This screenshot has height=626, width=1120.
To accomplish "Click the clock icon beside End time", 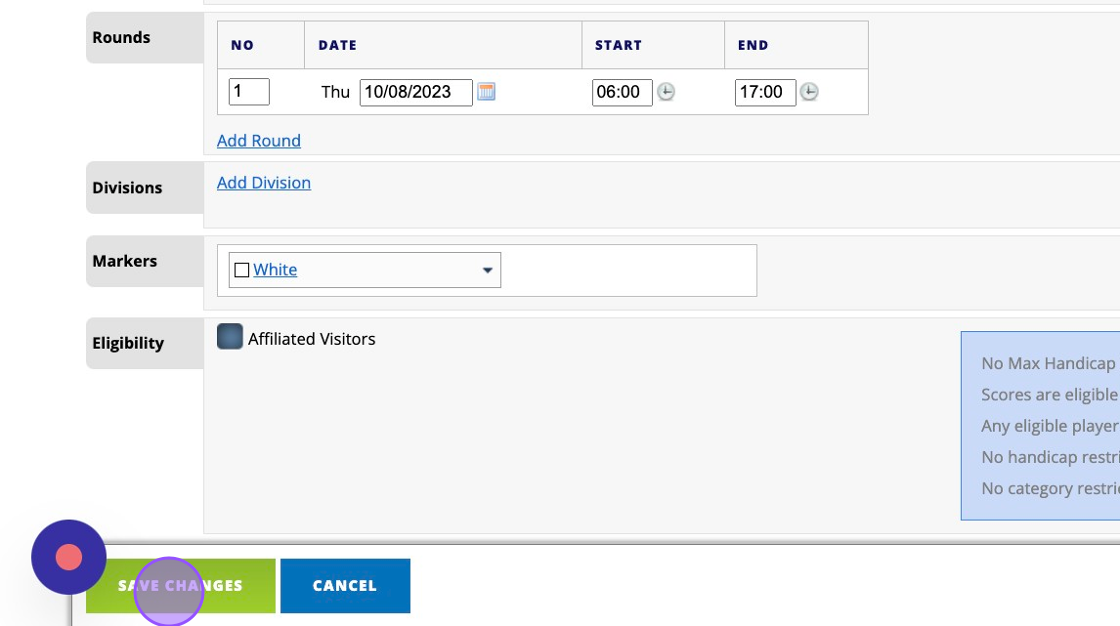I will pyautogui.click(x=809, y=92).
